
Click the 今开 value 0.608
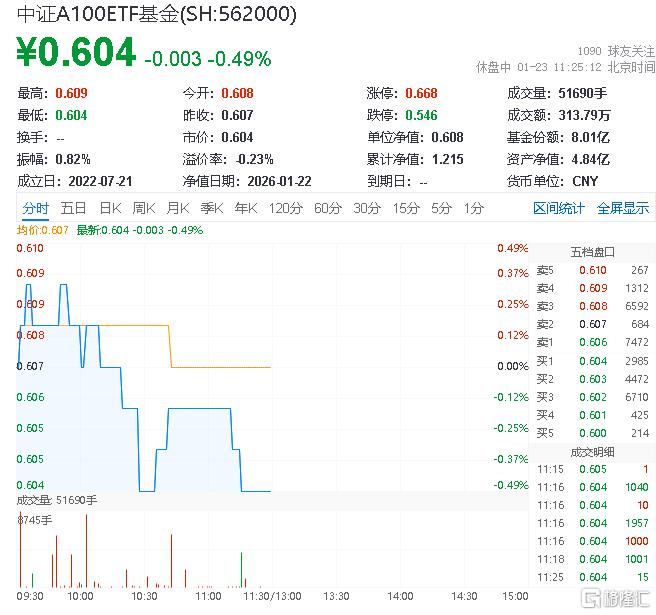238,93
